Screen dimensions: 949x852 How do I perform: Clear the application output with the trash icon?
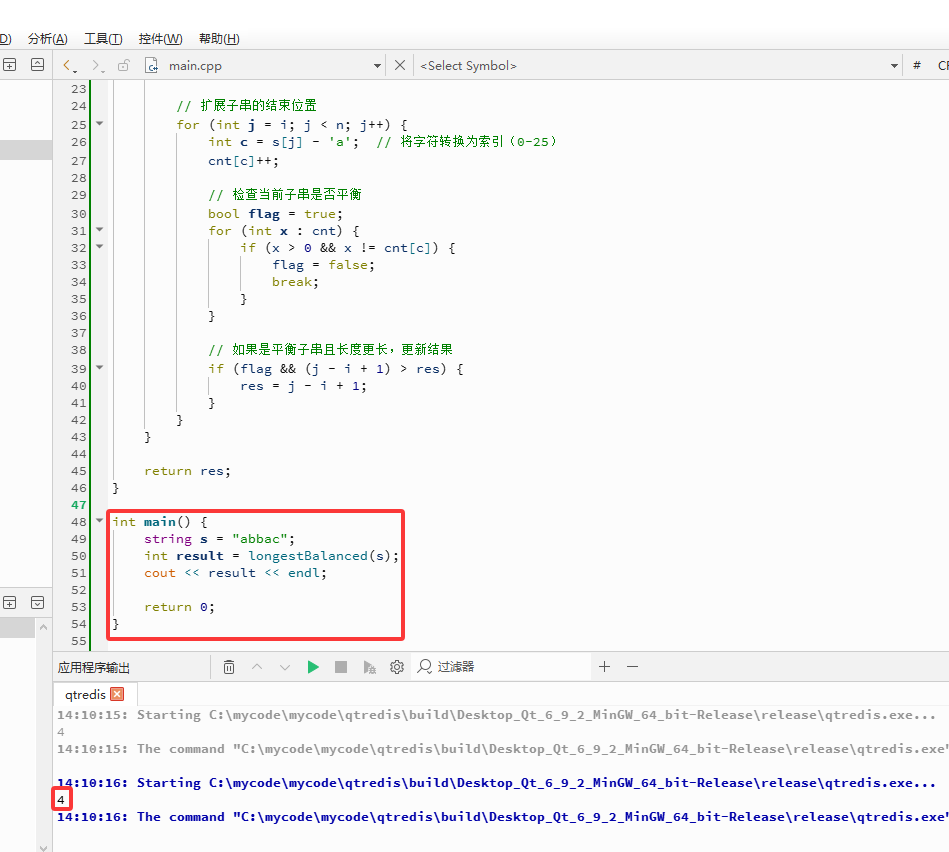coord(229,667)
